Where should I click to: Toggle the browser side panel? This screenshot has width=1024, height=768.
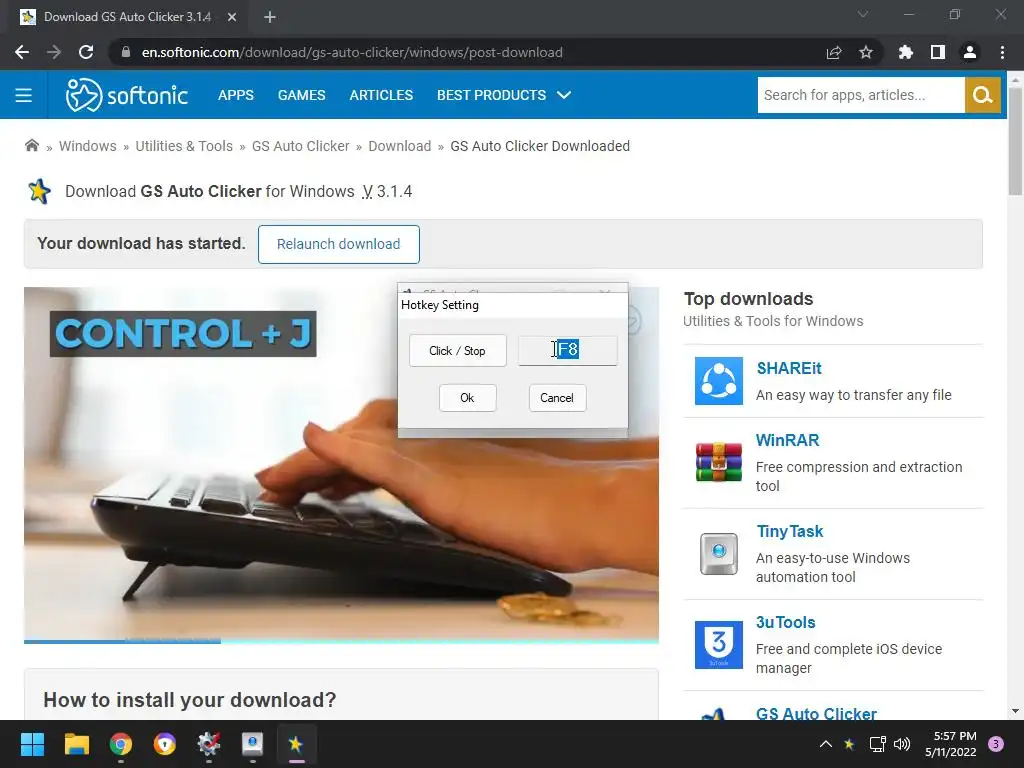938,52
